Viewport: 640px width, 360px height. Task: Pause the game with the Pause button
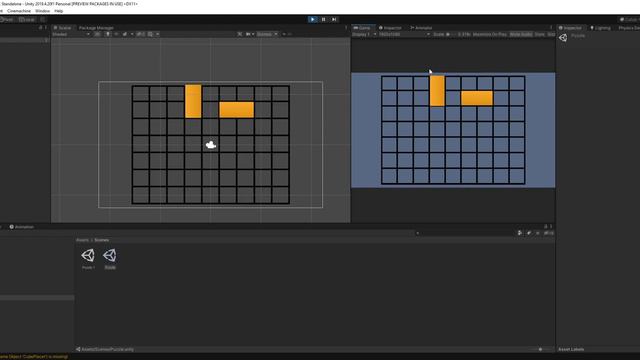(323, 19)
